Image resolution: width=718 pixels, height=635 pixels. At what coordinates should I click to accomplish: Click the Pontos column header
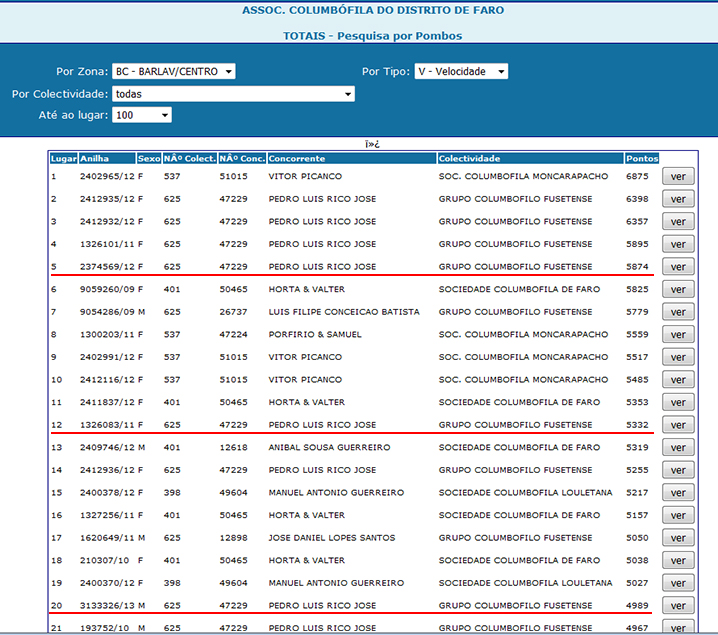(x=641, y=158)
